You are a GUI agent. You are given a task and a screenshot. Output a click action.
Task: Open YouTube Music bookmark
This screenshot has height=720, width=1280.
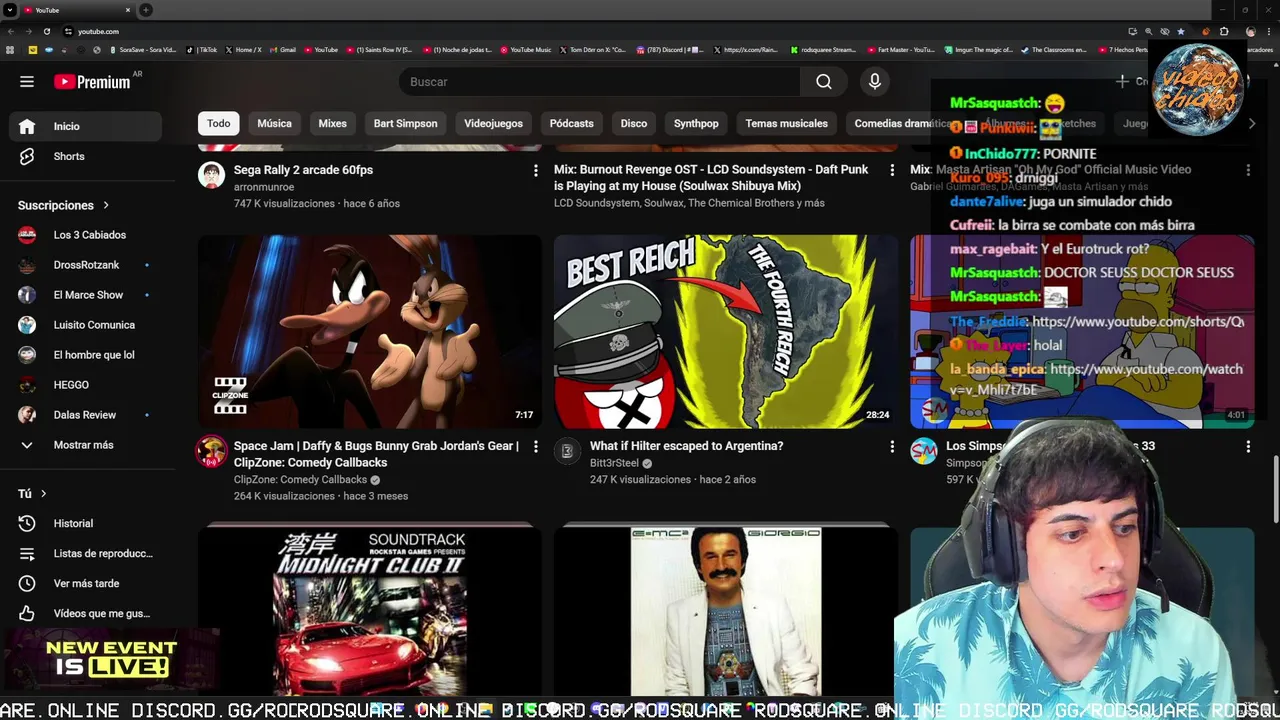525,49
